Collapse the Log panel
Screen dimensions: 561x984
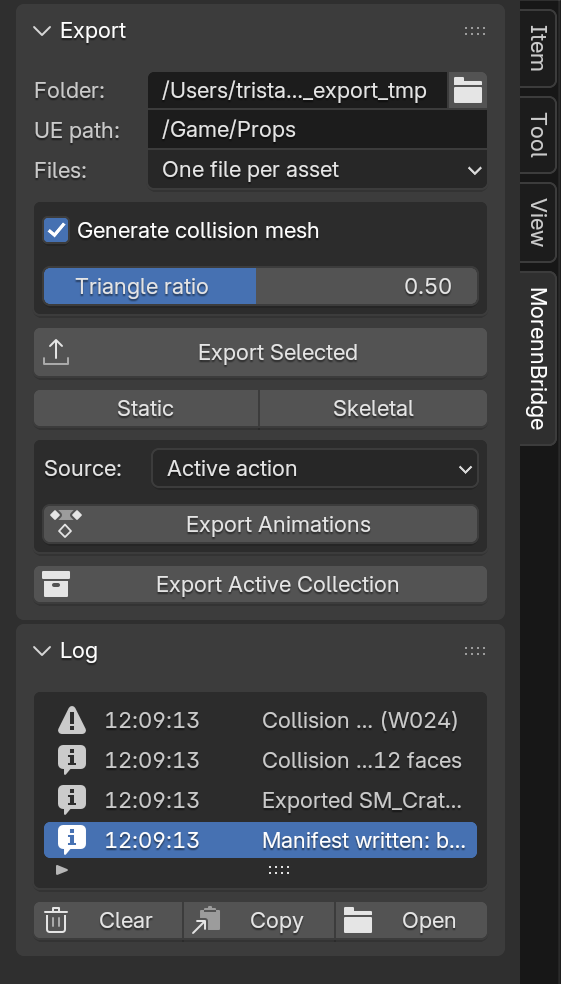(x=42, y=651)
